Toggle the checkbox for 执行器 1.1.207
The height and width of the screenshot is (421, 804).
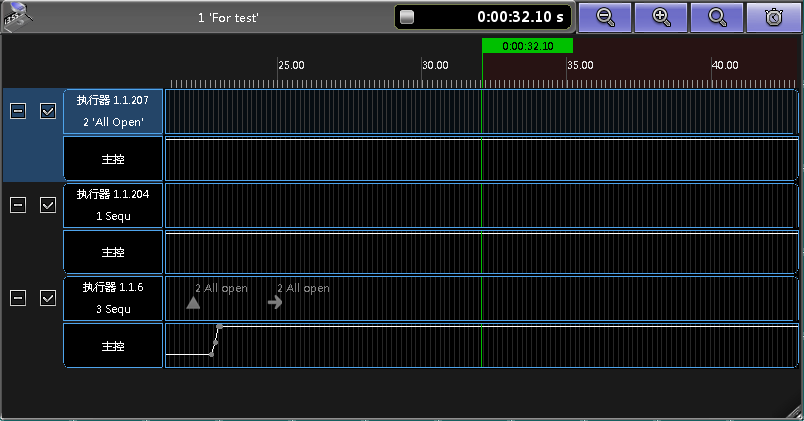click(48, 111)
